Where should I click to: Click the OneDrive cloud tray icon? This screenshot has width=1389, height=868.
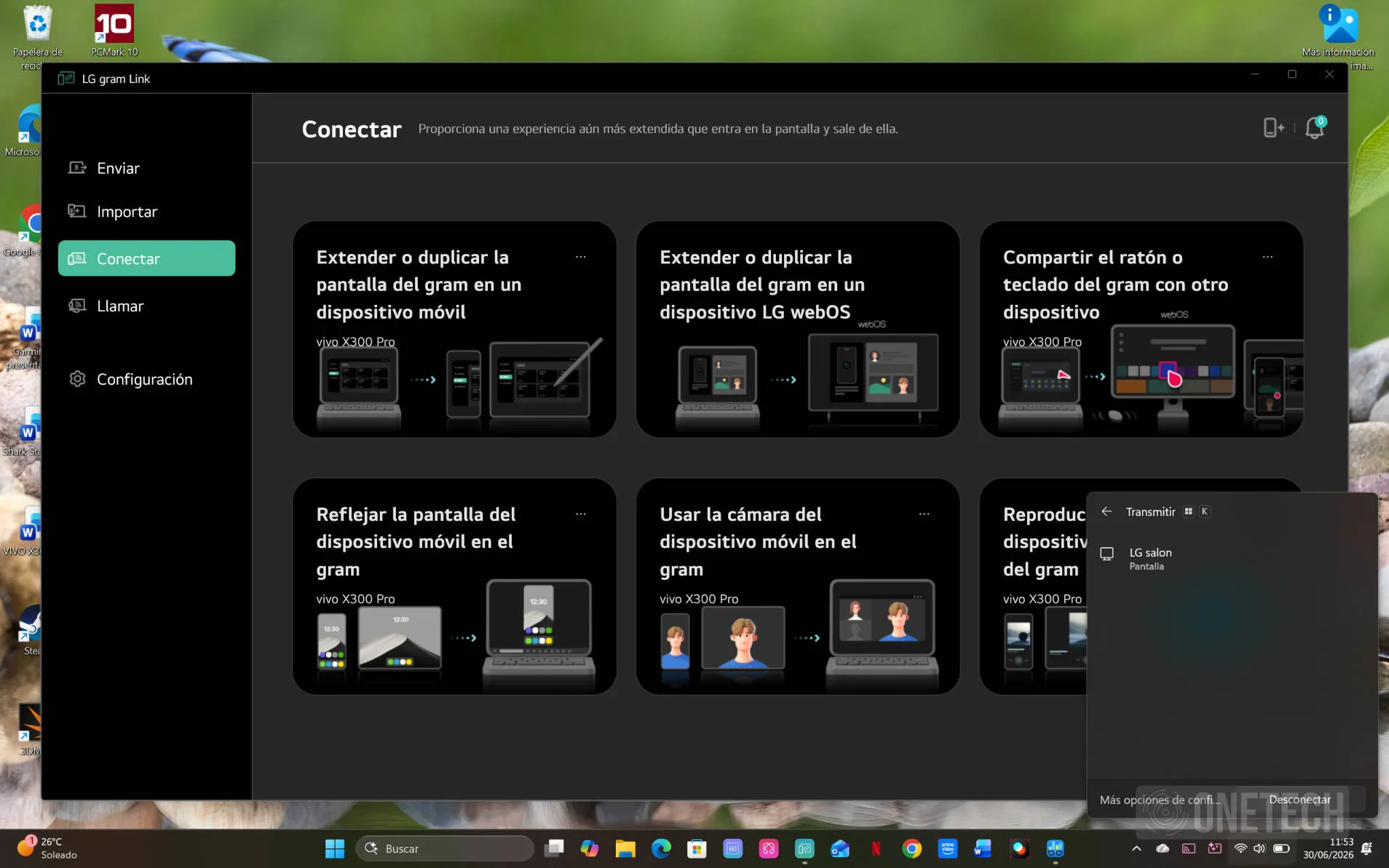(x=1163, y=848)
